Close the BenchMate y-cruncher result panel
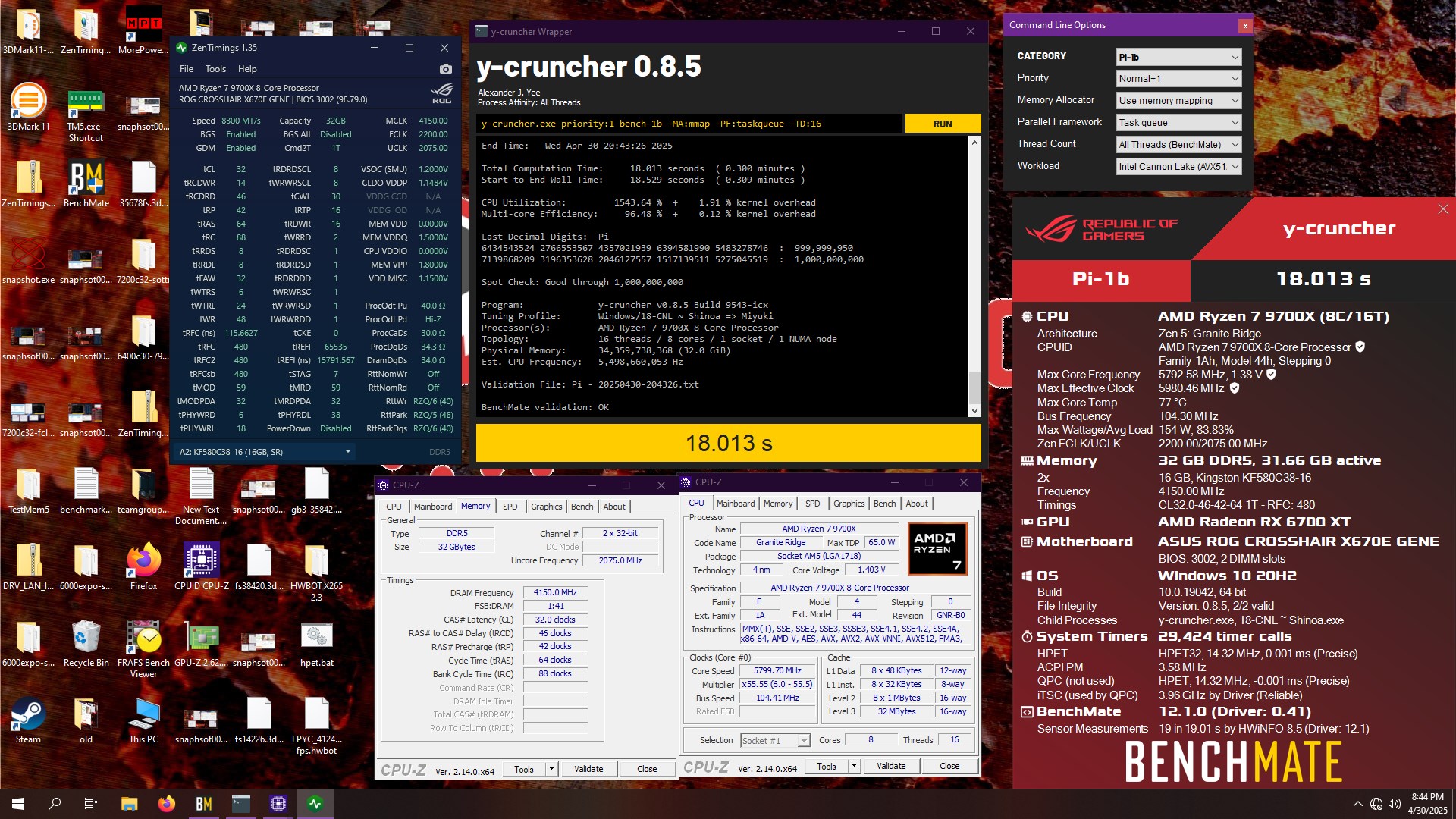The width and height of the screenshot is (1456, 819). click(x=1443, y=209)
